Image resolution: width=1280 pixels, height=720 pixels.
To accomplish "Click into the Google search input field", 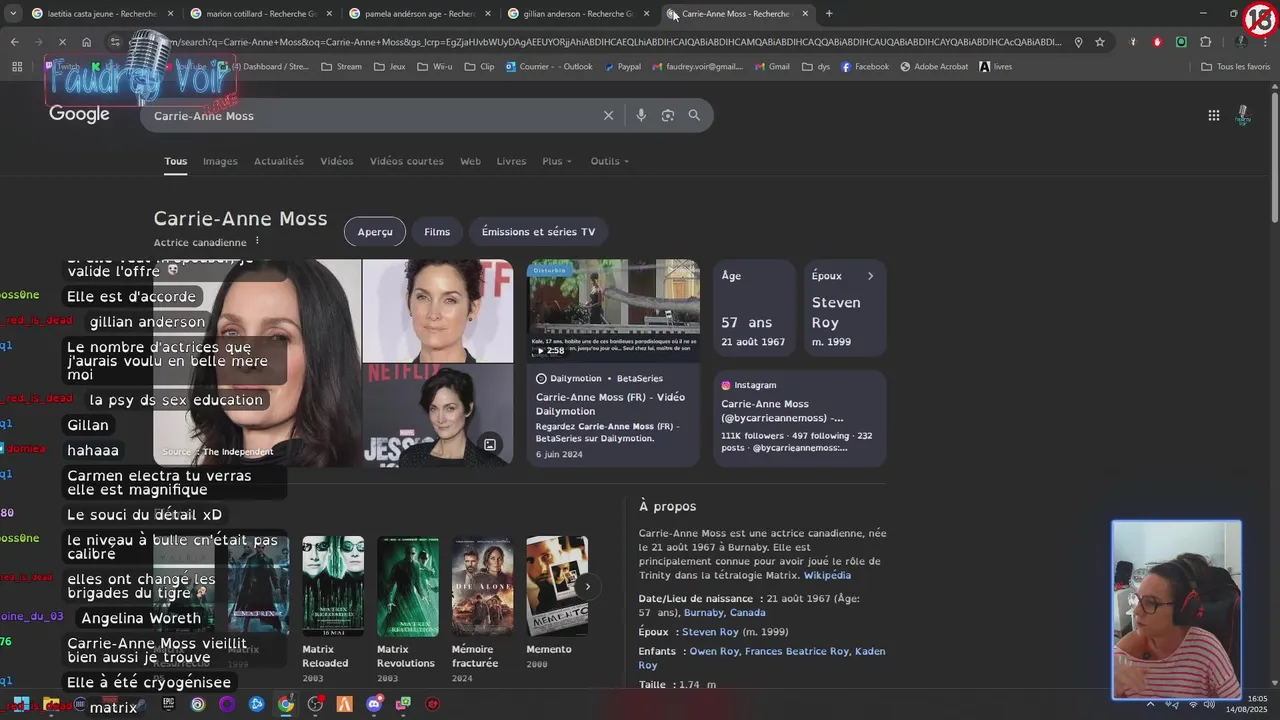I will [x=370, y=115].
